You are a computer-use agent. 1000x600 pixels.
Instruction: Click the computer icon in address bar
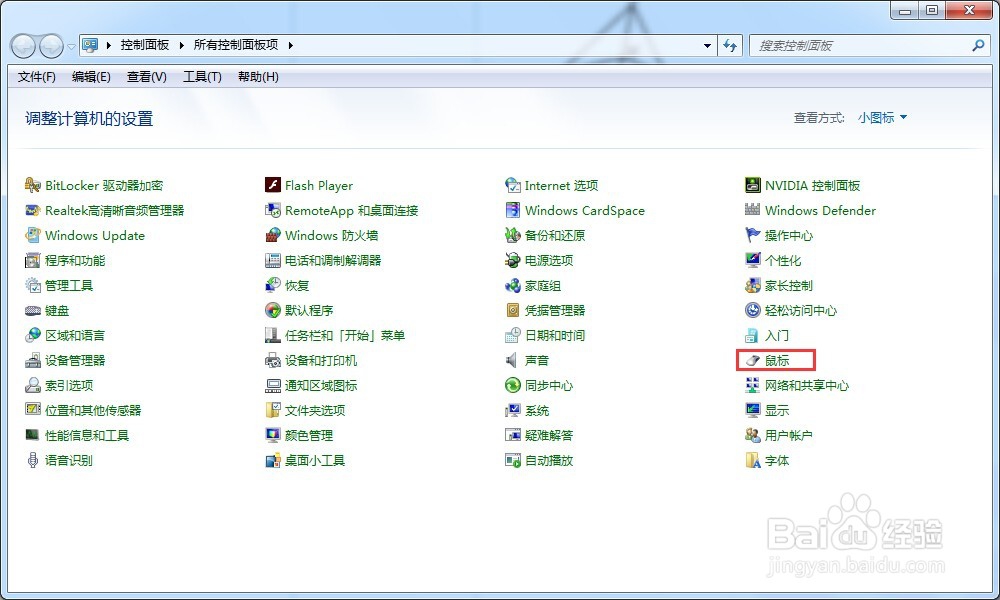90,45
